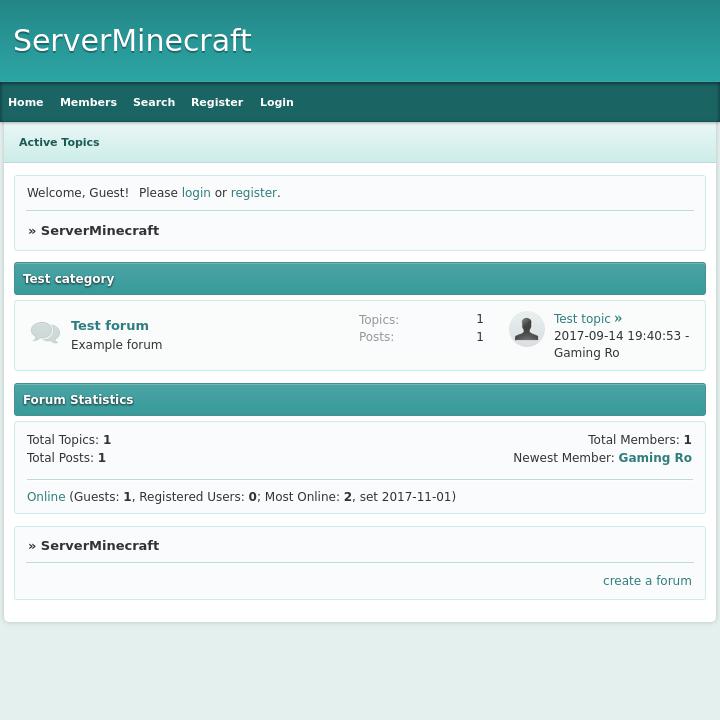
Task: Click the Online users link
Action: [46, 497]
